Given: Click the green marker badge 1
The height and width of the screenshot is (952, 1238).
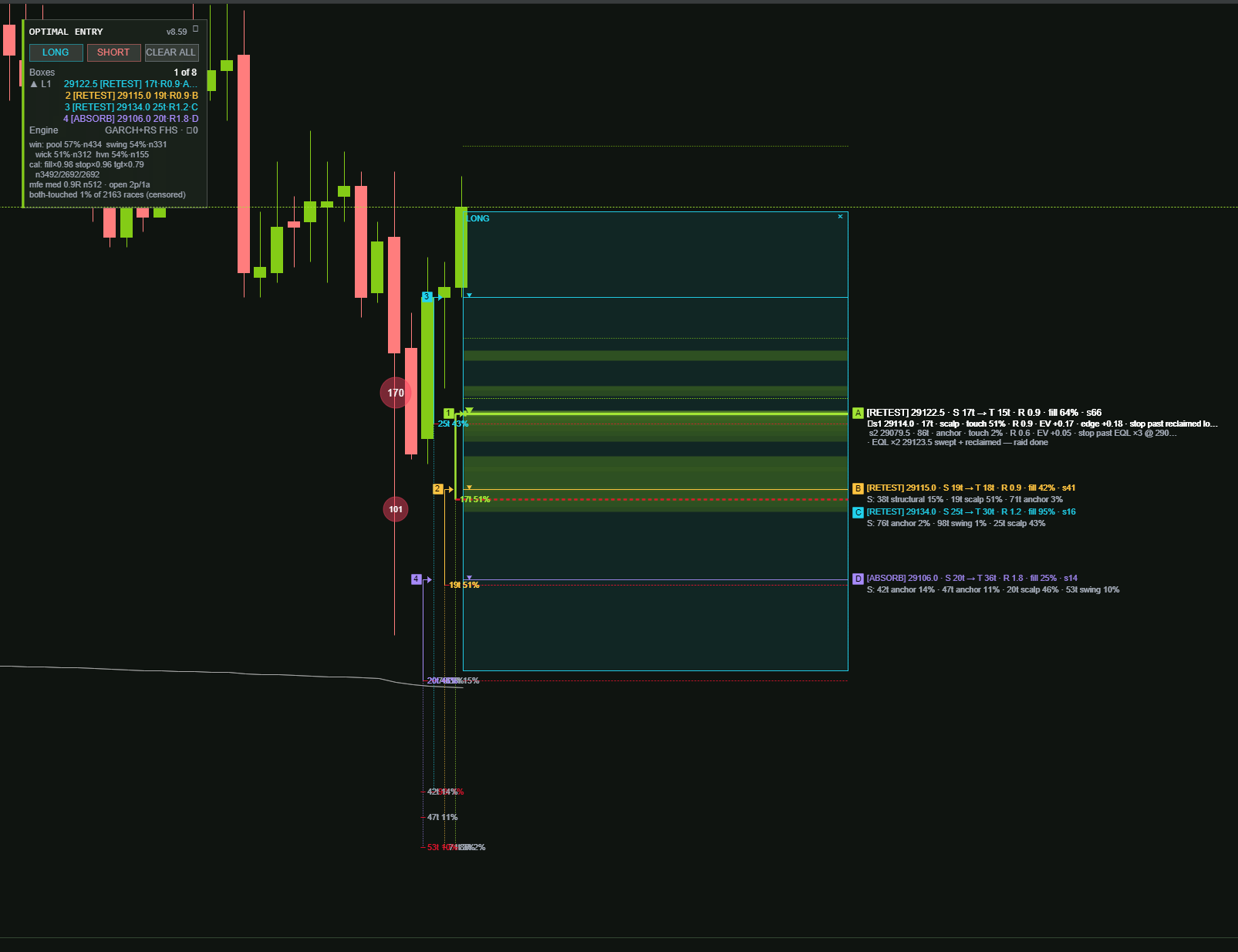Looking at the screenshot, I should click(x=448, y=414).
